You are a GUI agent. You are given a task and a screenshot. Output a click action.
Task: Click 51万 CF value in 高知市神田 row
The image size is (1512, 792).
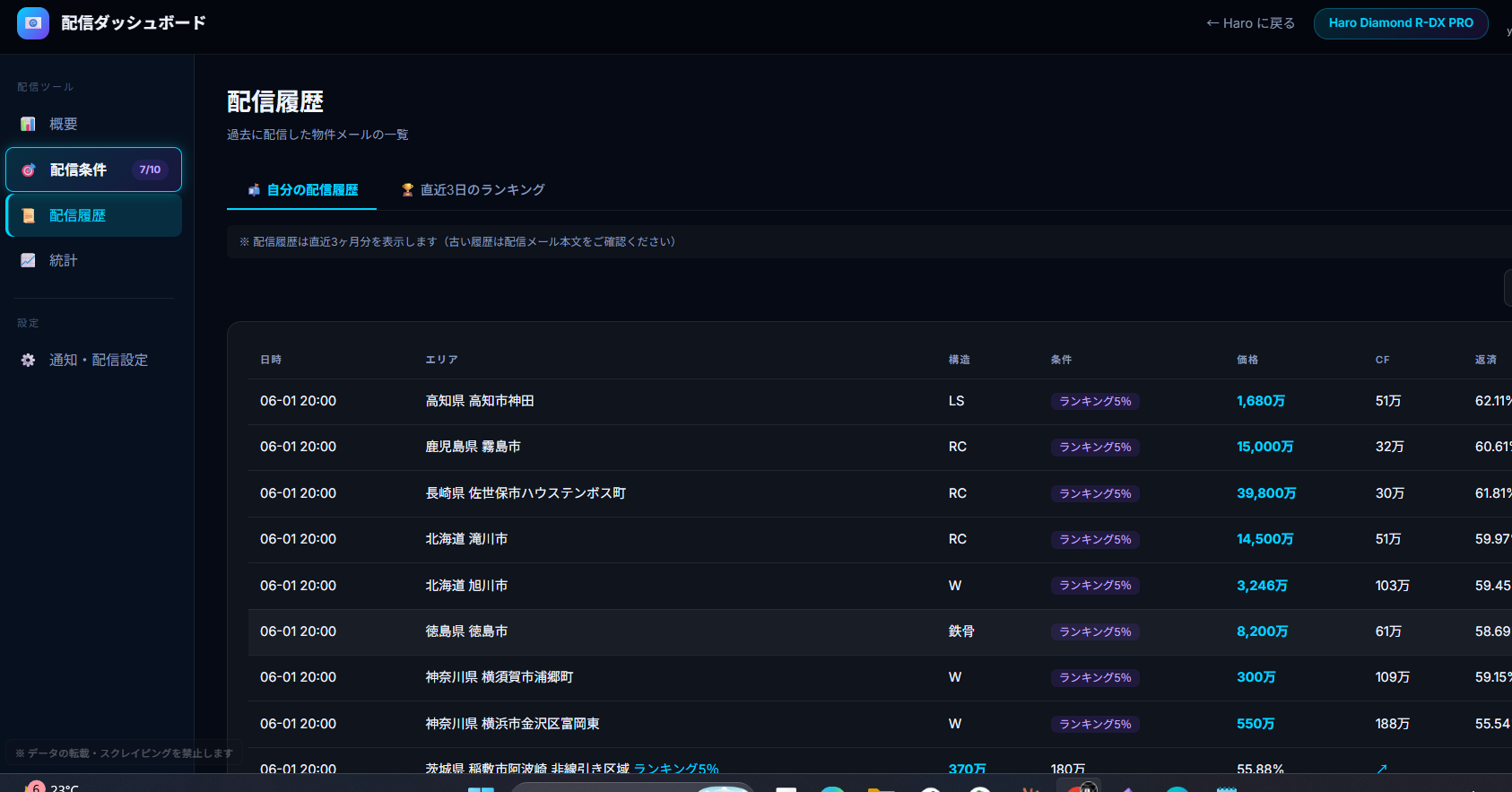pos(1388,401)
